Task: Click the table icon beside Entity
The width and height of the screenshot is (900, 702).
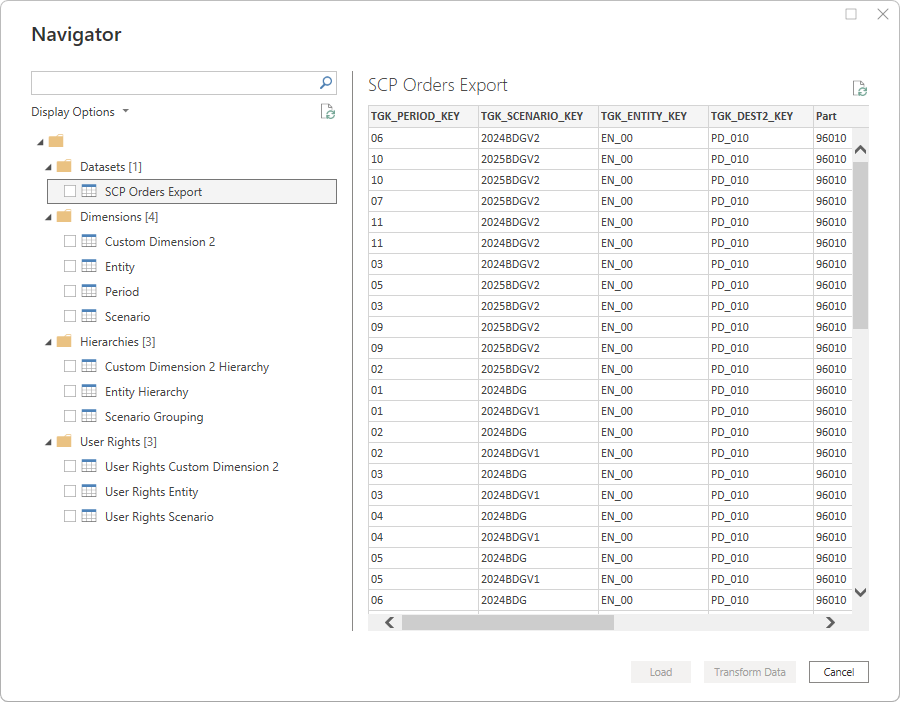Action: point(88,267)
